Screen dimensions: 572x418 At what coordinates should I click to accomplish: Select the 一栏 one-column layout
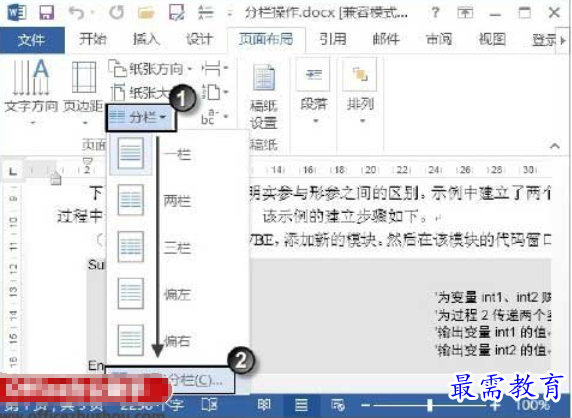[x=177, y=154]
